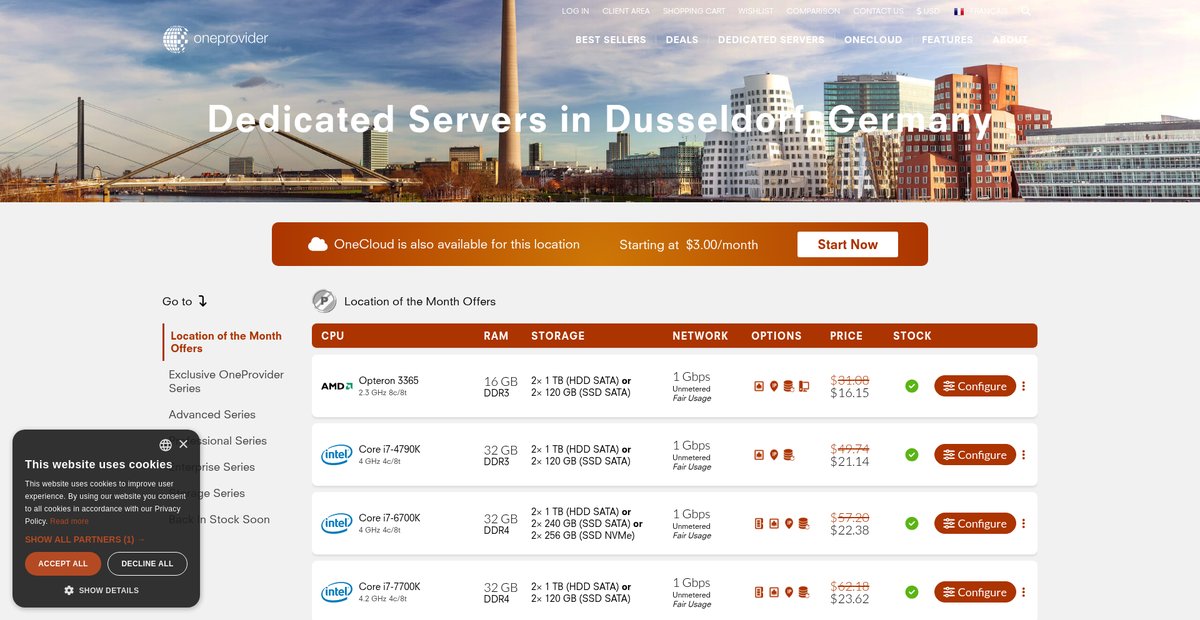Click the $16.15 price
The width and height of the screenshot is (1200, 620).
tap(850, 393)
